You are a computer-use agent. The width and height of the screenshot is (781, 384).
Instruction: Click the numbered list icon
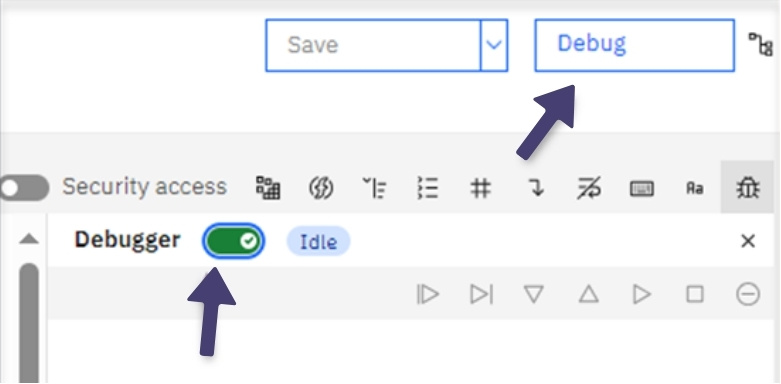427,188
